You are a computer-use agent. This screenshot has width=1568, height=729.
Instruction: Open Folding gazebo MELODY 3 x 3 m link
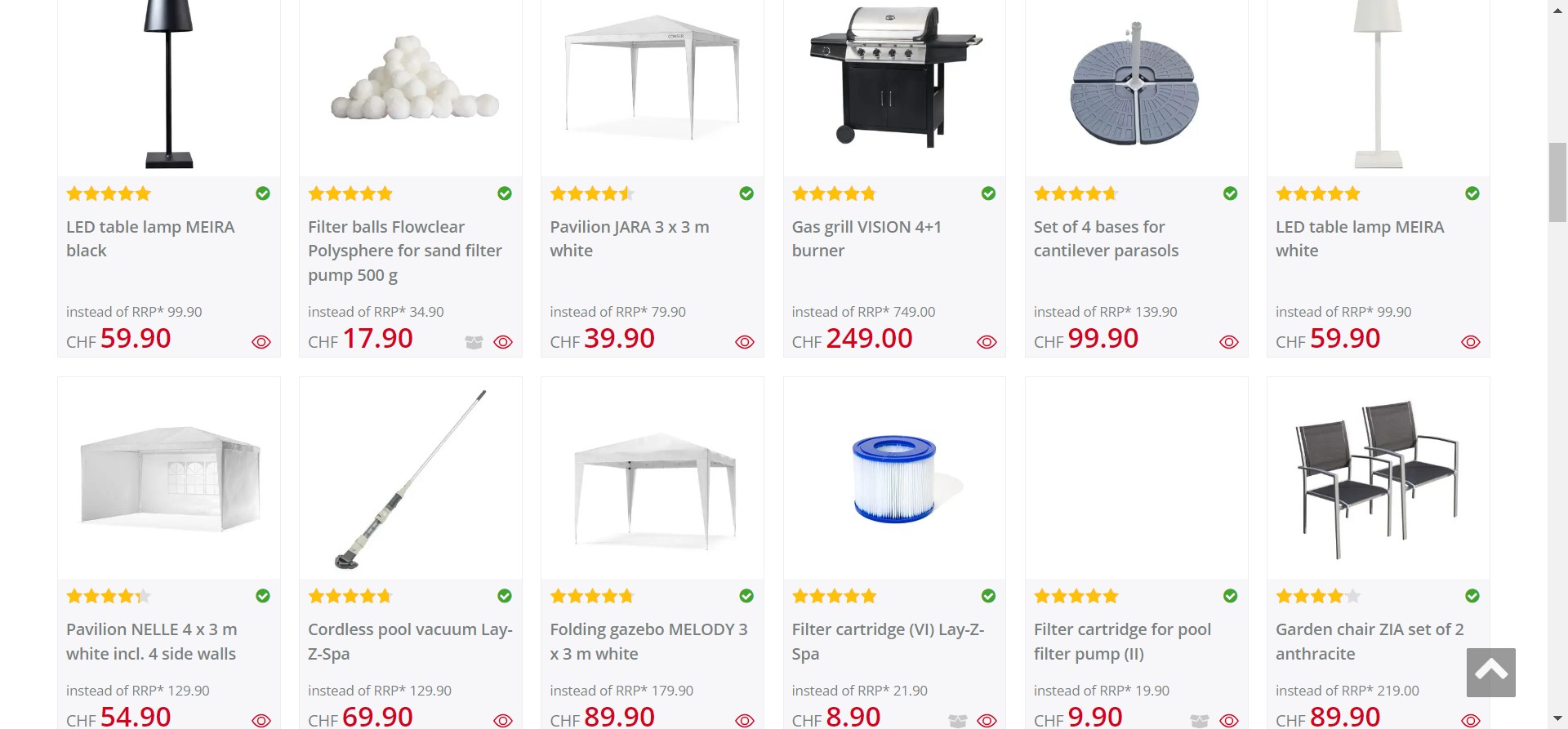pyautogui.click(x=648, y=641)
